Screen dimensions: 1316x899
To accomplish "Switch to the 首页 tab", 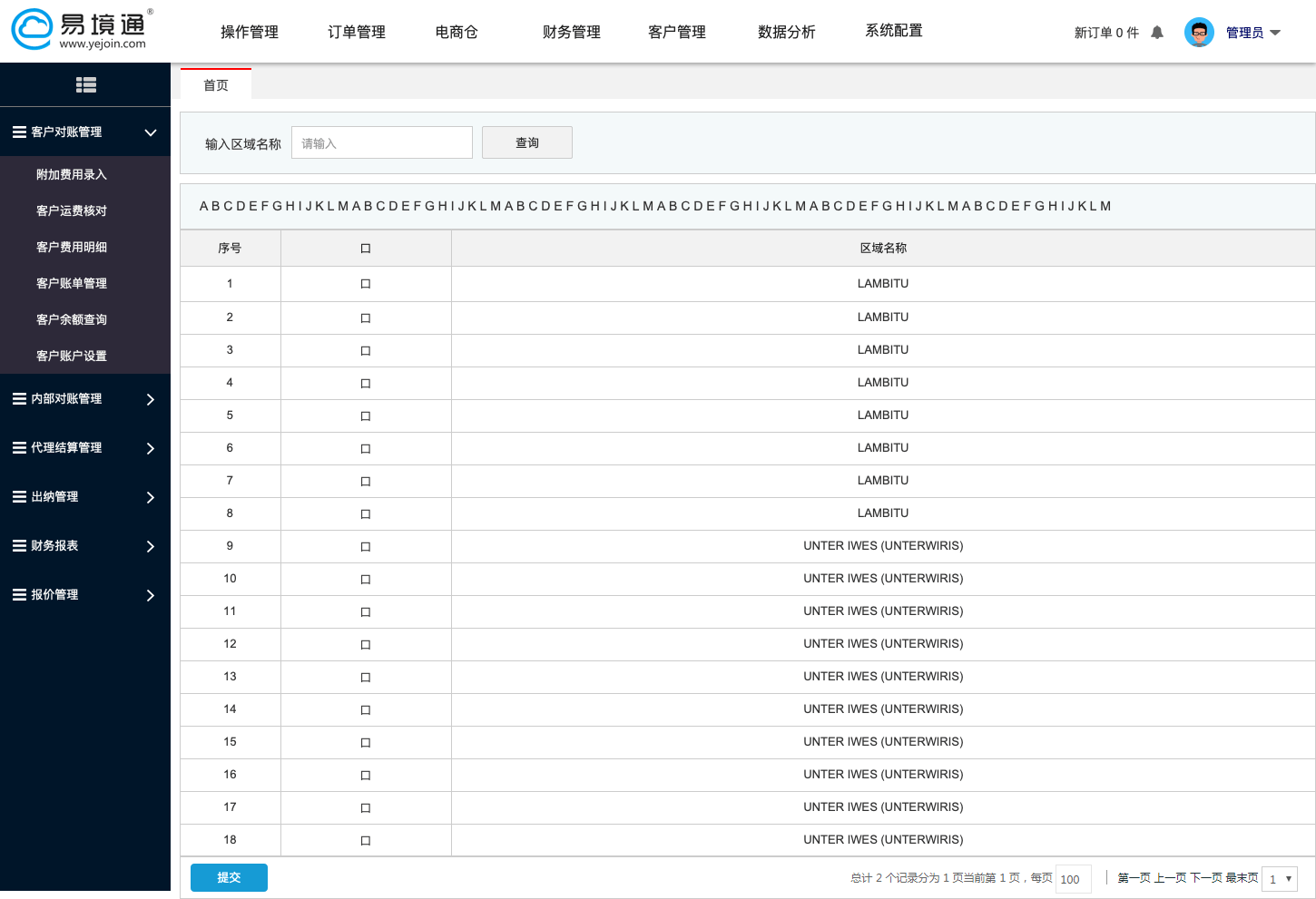I will 216,84.
